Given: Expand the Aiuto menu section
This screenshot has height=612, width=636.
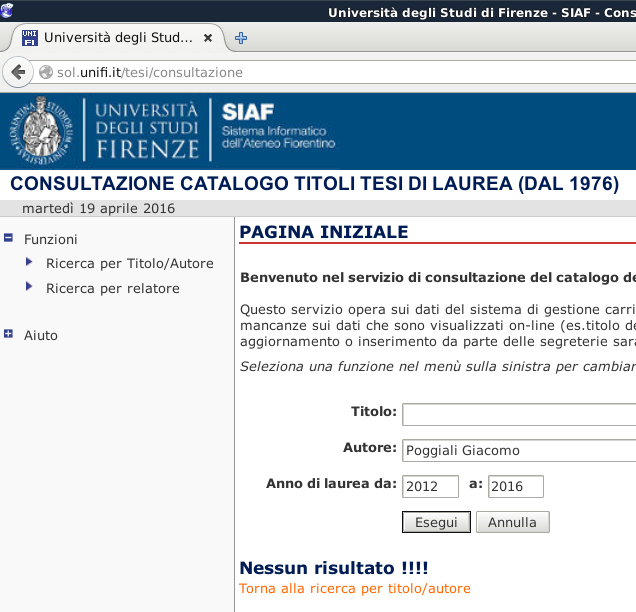Looking at the screenshot, I should pyautogui.click(x=9, y=335).
